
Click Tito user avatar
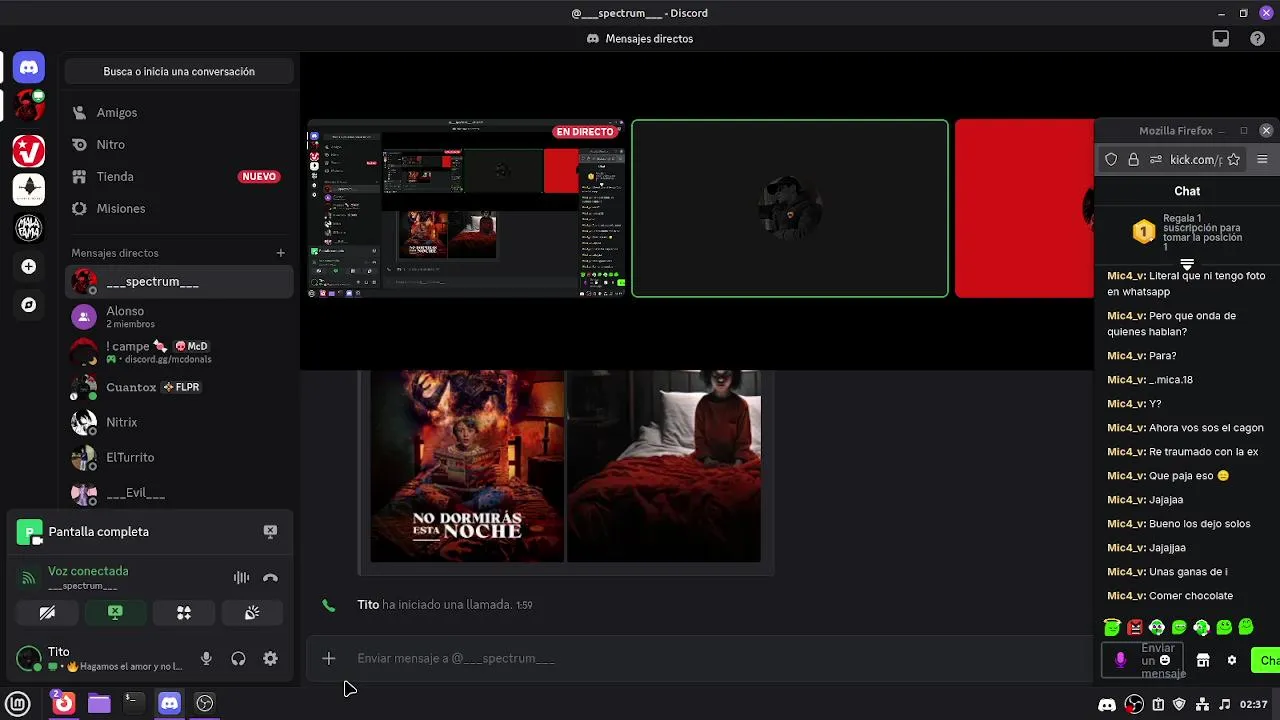[x=29, y=659]
